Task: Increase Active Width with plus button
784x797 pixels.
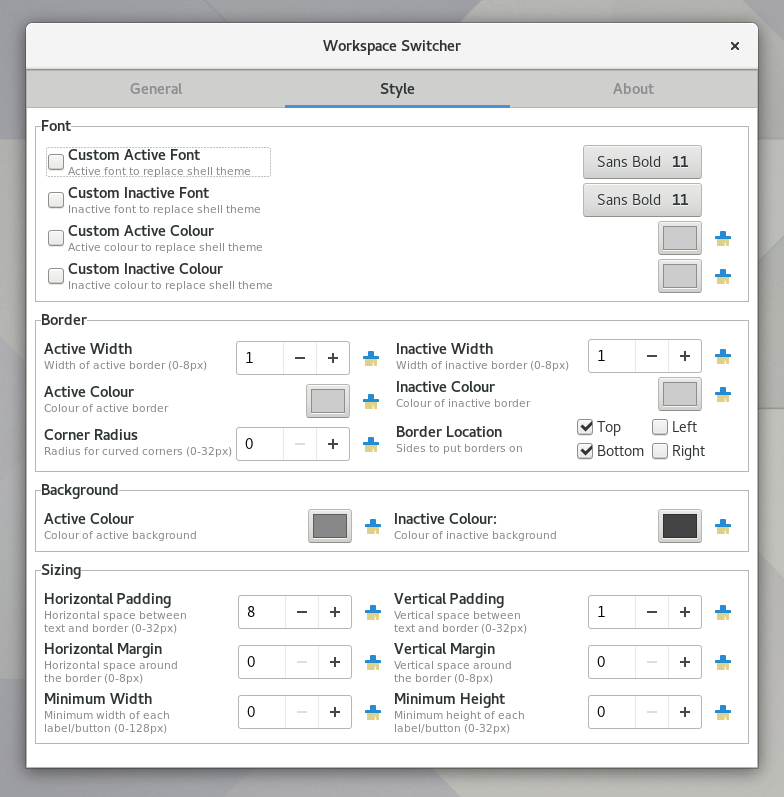Action: pyautogui.click(x=333, y=358)
